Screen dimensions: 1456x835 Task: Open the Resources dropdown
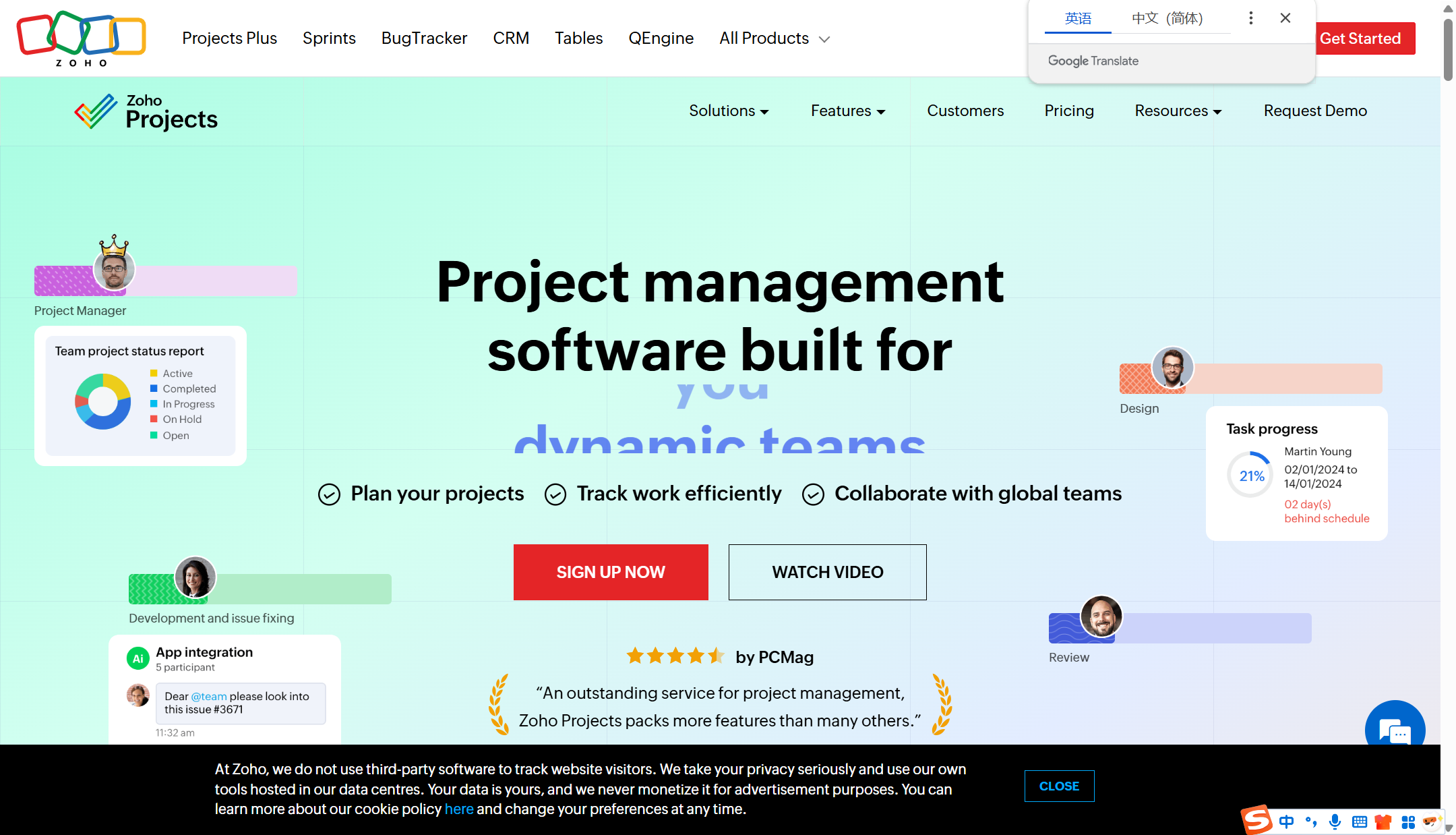(x=1178, y=111)
